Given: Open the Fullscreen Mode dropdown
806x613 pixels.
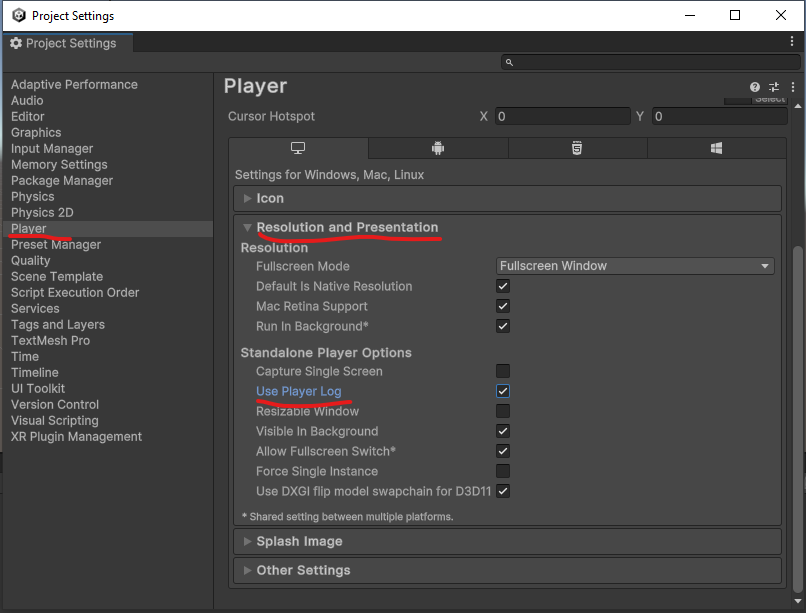Looking at the screenshot, I should pyautogui.click(x=636, y=266).
